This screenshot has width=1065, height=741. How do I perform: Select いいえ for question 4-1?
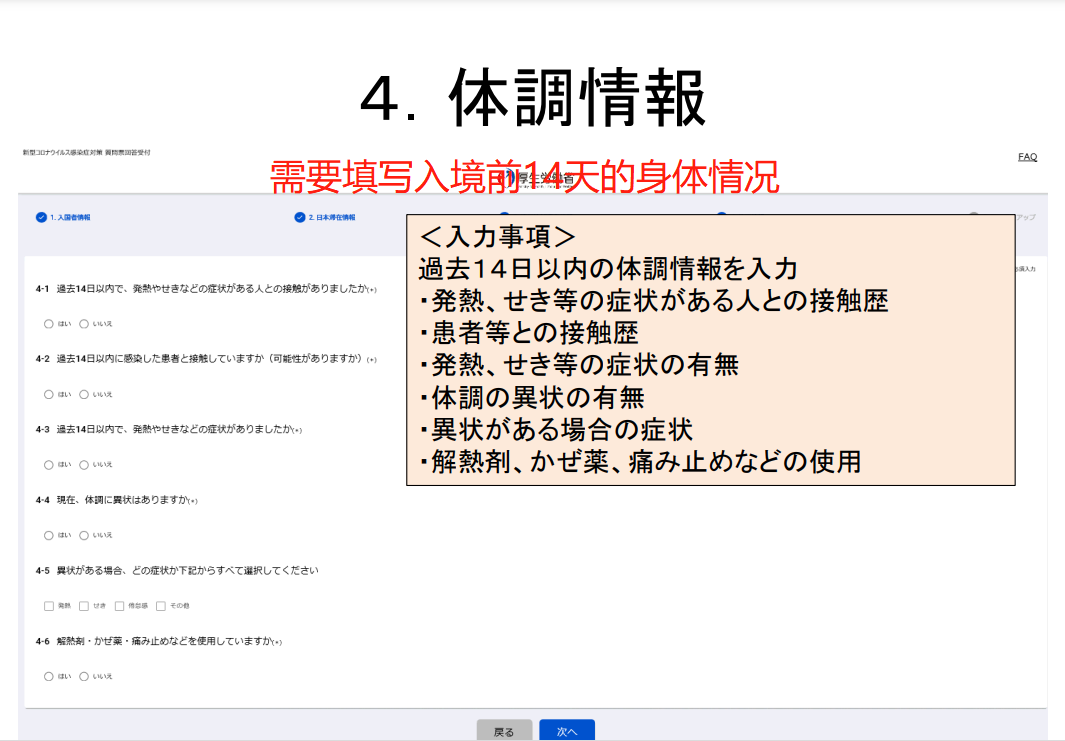pos(85,324)
